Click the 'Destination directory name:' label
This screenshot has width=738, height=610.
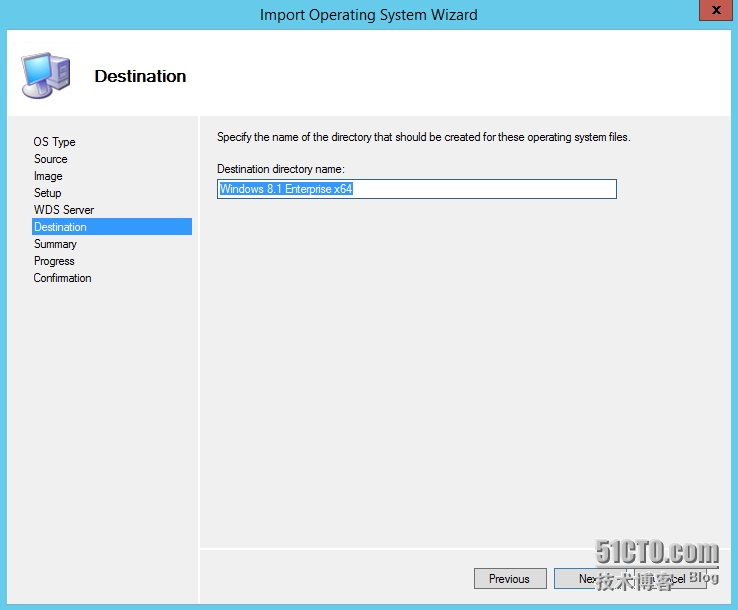coord(281,169)
